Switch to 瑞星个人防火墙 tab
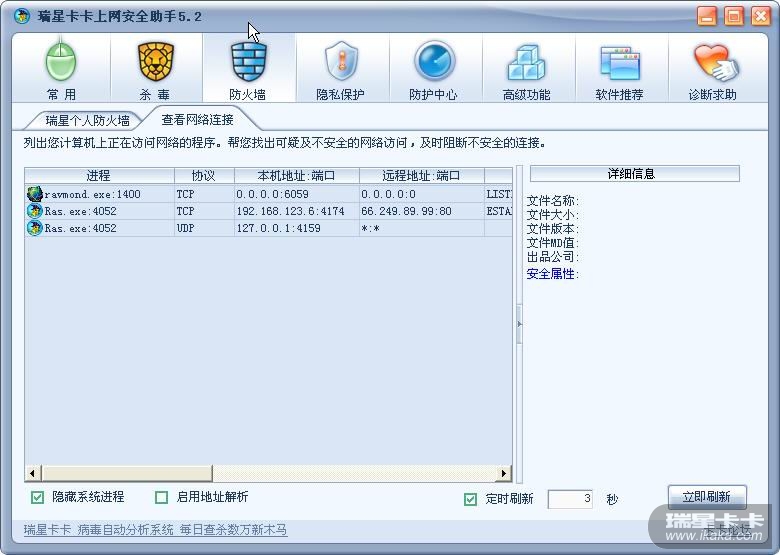 pos(87,120)
